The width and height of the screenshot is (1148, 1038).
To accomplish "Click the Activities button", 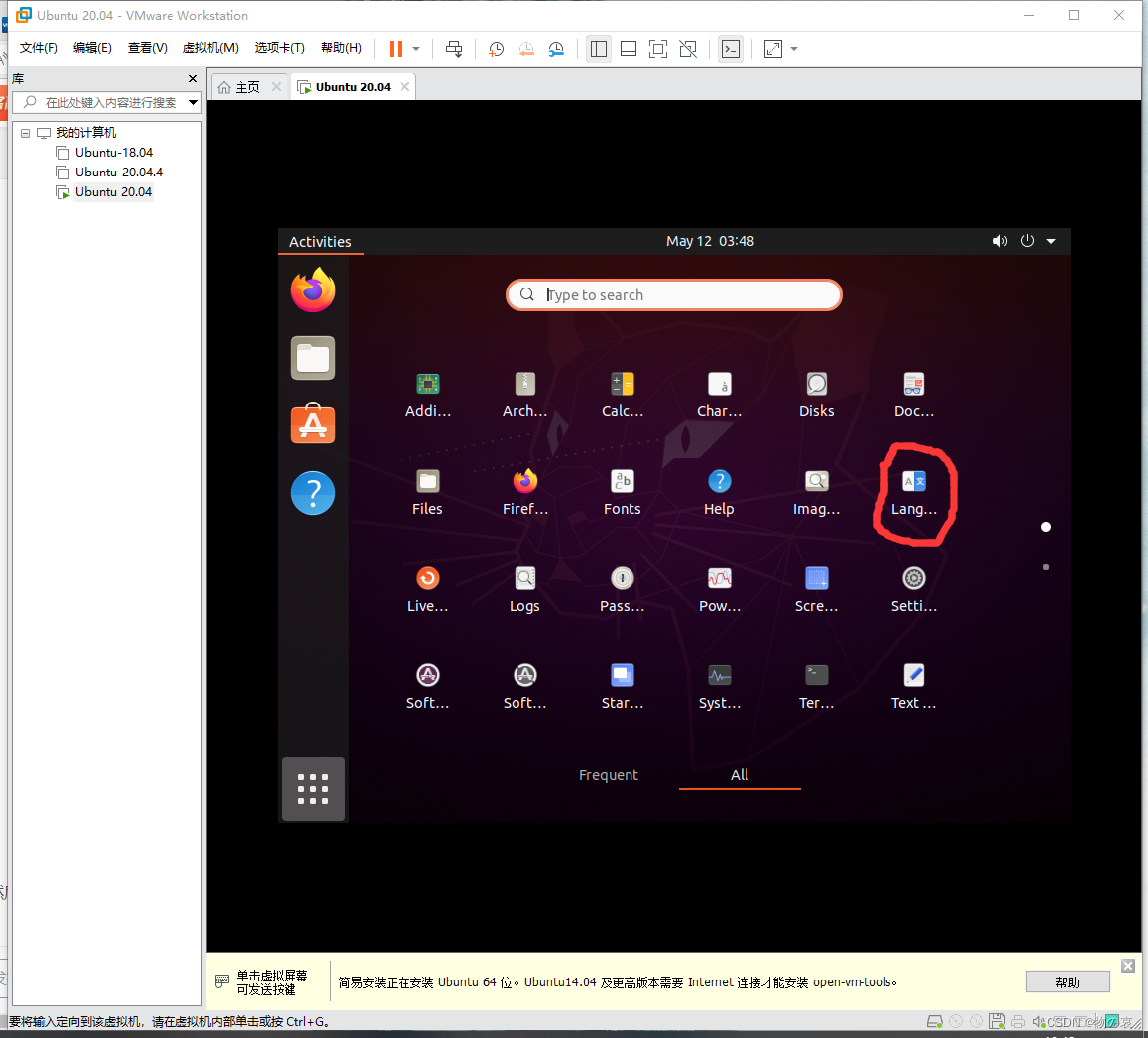I will [x=320, y=242].
